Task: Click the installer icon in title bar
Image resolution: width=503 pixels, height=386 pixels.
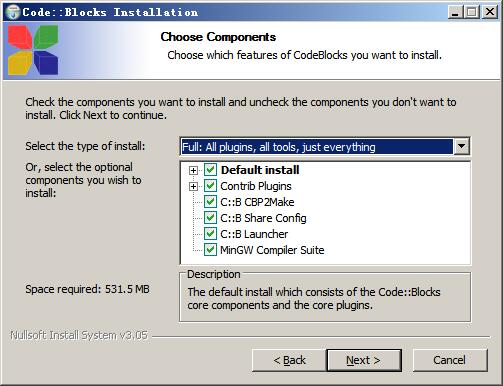Action: pyautogui.click(x=13, y=12)
